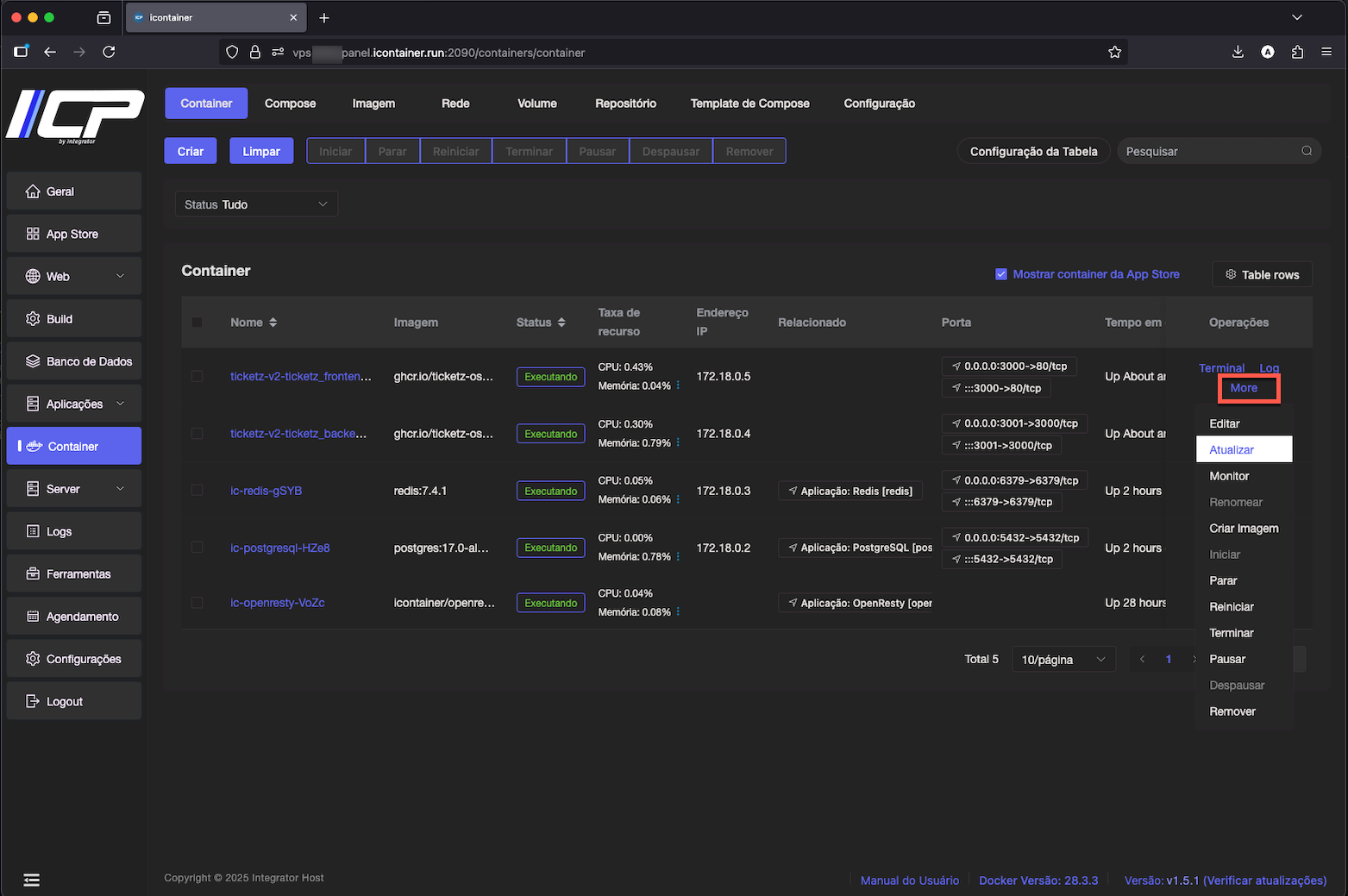The image size is (1348, 896).
Task: Select the ic-redis-gSYB row checkbox
Action: [197, 491]
